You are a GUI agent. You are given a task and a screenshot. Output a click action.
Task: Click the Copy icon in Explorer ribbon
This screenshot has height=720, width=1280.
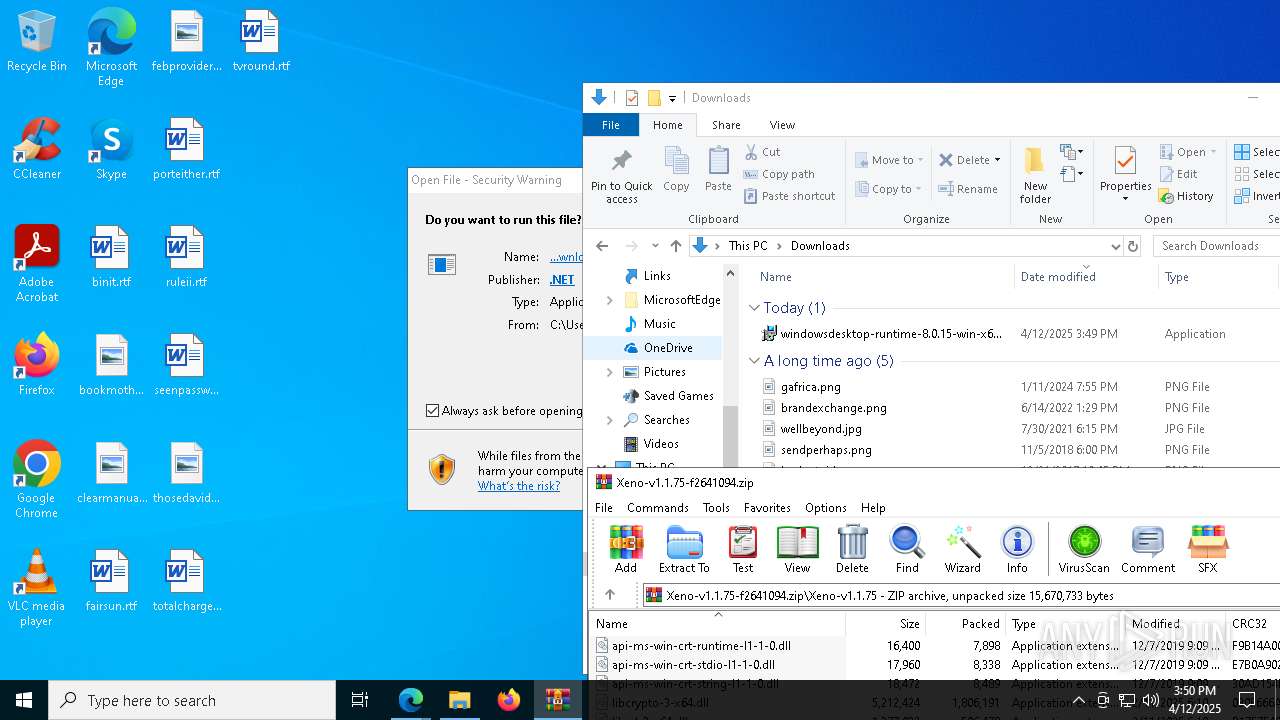tap(676, 169)
